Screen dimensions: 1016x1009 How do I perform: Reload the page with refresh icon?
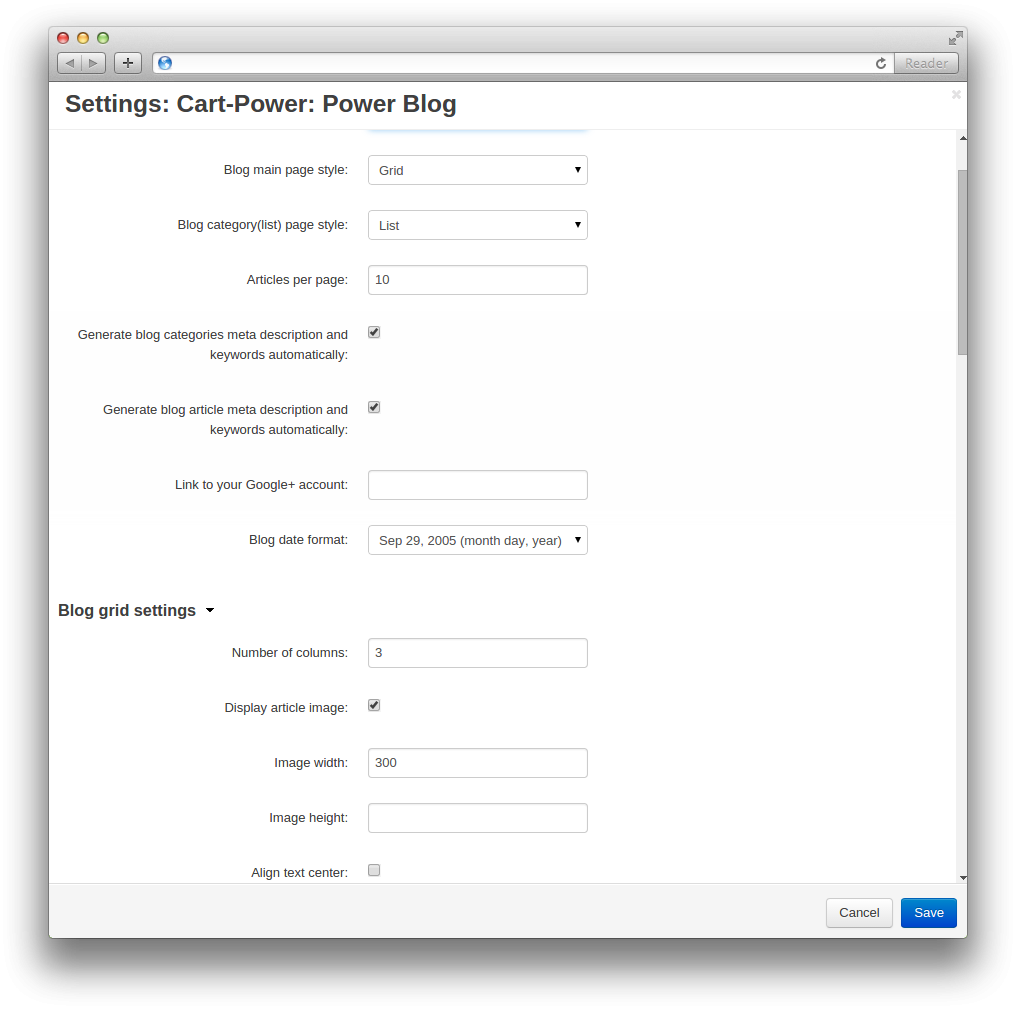881,64
